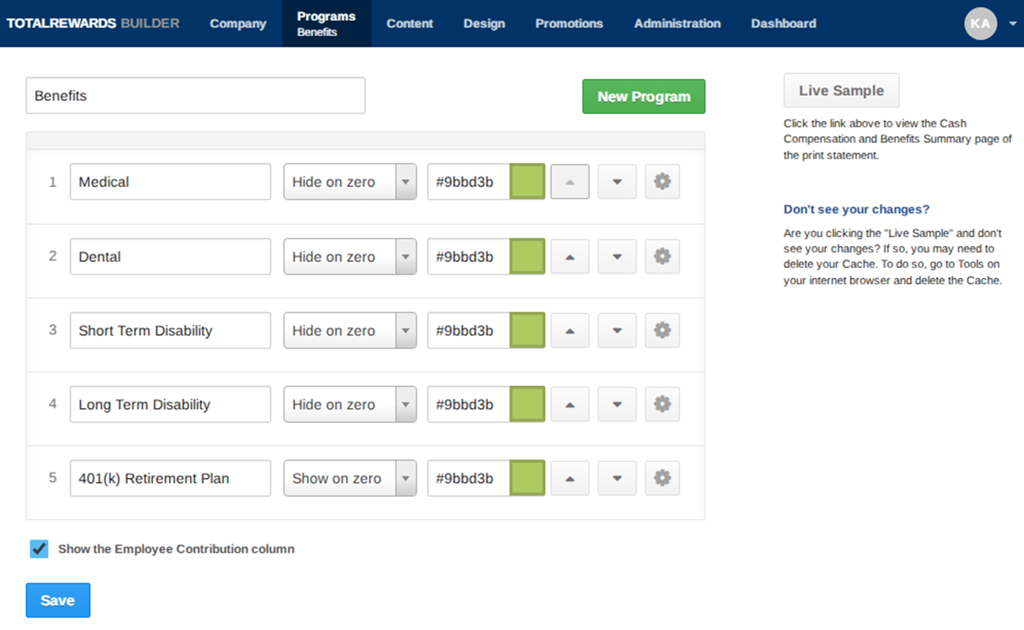
Task: Move Long Term Disability row up
Action: click(x=569, y=403)
